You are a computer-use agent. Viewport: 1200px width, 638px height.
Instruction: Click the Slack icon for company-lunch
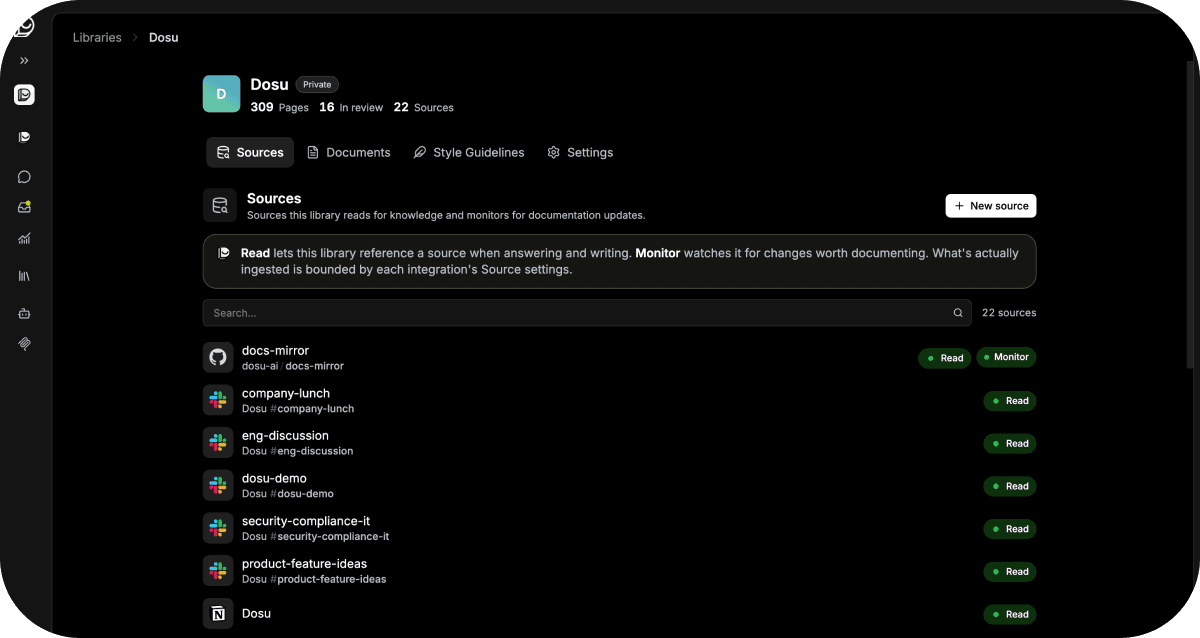tap(218, 400)
